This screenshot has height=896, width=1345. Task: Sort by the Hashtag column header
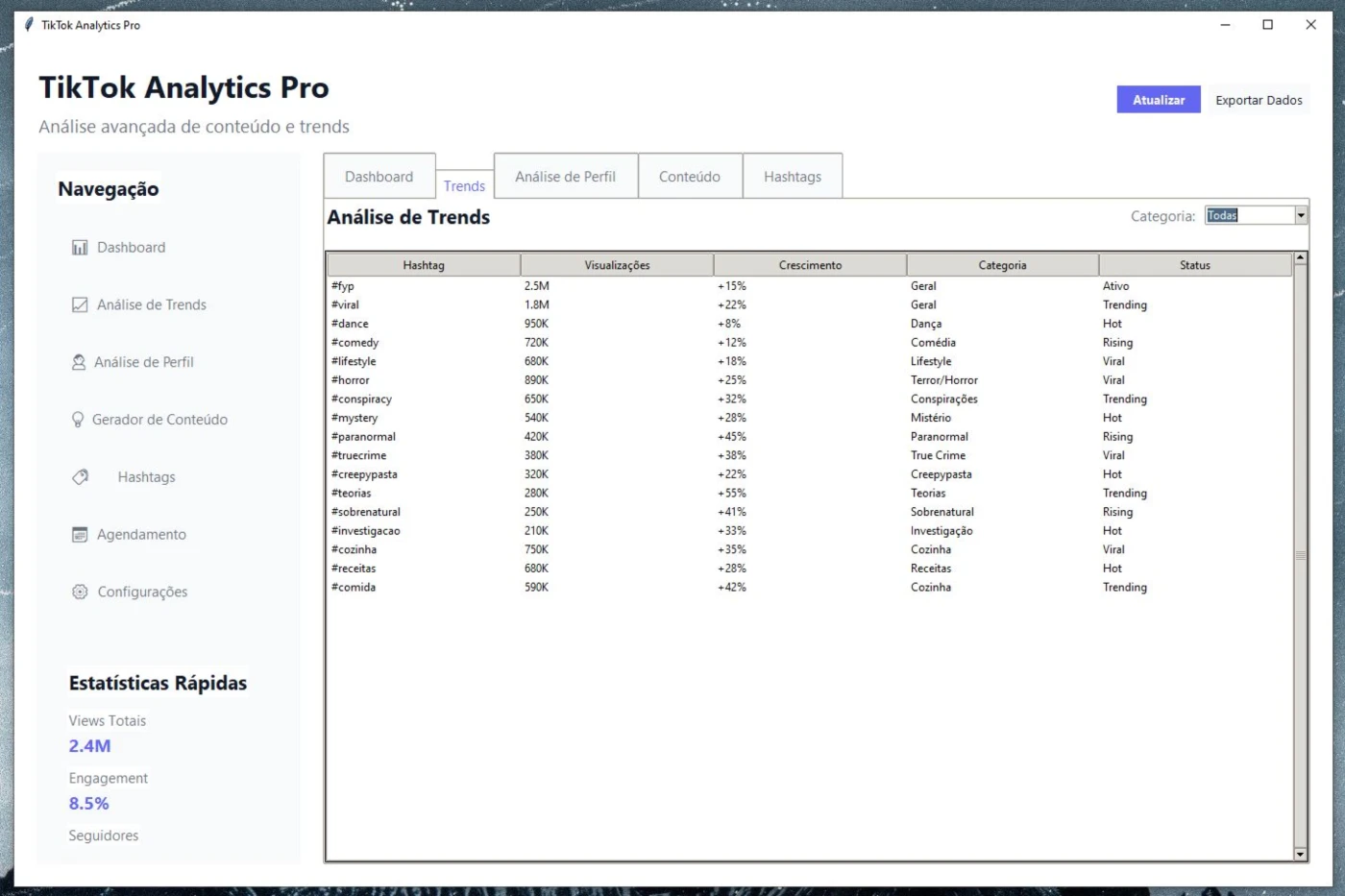[x=424, y=265]
